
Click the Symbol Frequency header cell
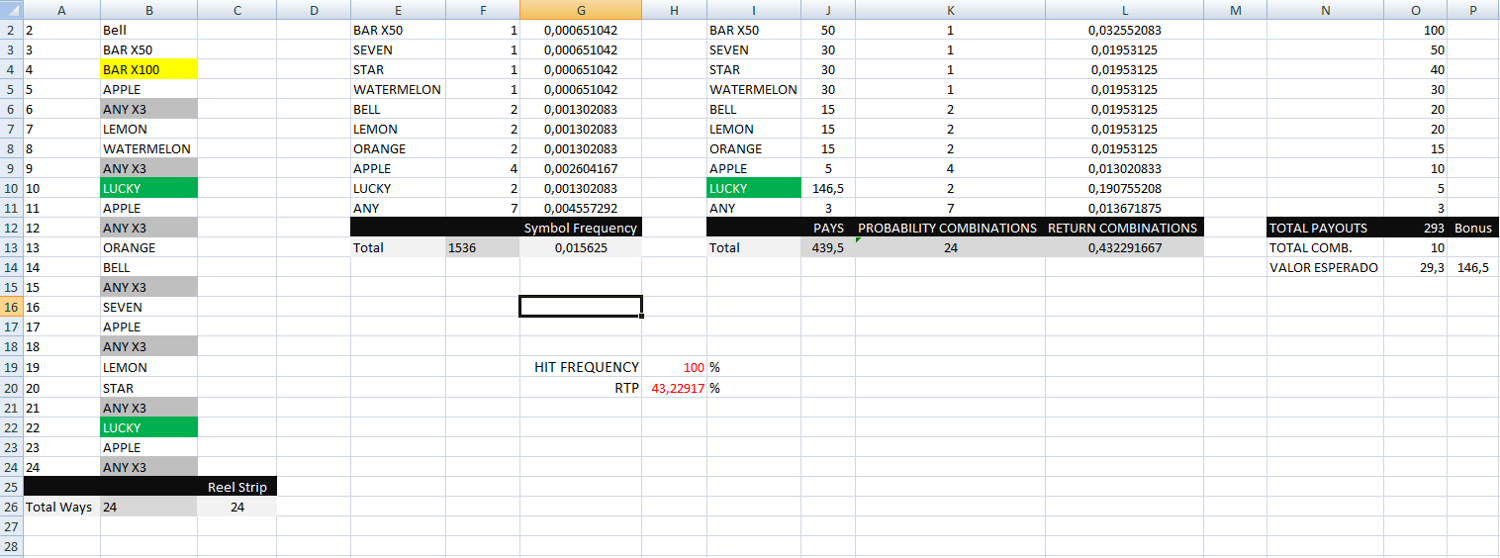click(580, 228)
